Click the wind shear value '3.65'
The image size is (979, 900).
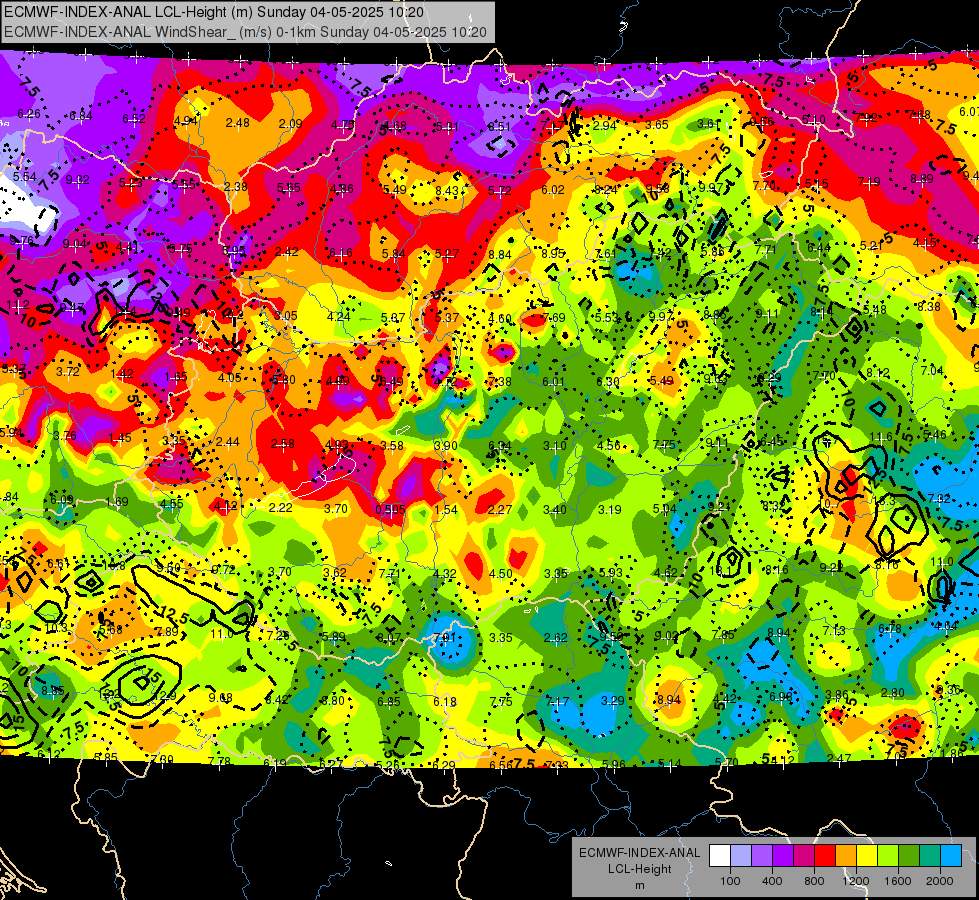(657, 125)
